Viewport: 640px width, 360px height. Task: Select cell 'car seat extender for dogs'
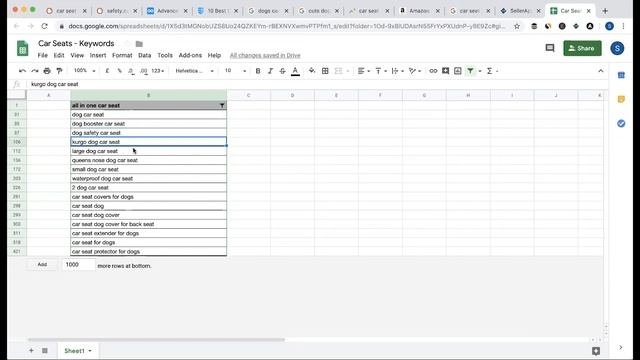[x=148, y=233]
